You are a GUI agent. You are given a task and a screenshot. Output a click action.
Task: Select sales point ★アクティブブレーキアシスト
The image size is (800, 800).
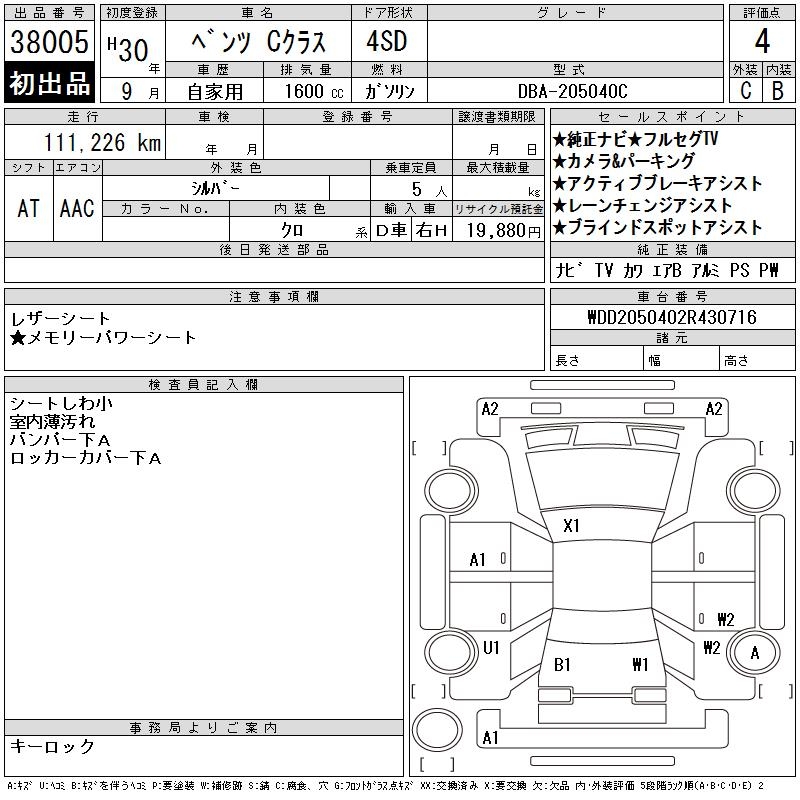[657, 183]
